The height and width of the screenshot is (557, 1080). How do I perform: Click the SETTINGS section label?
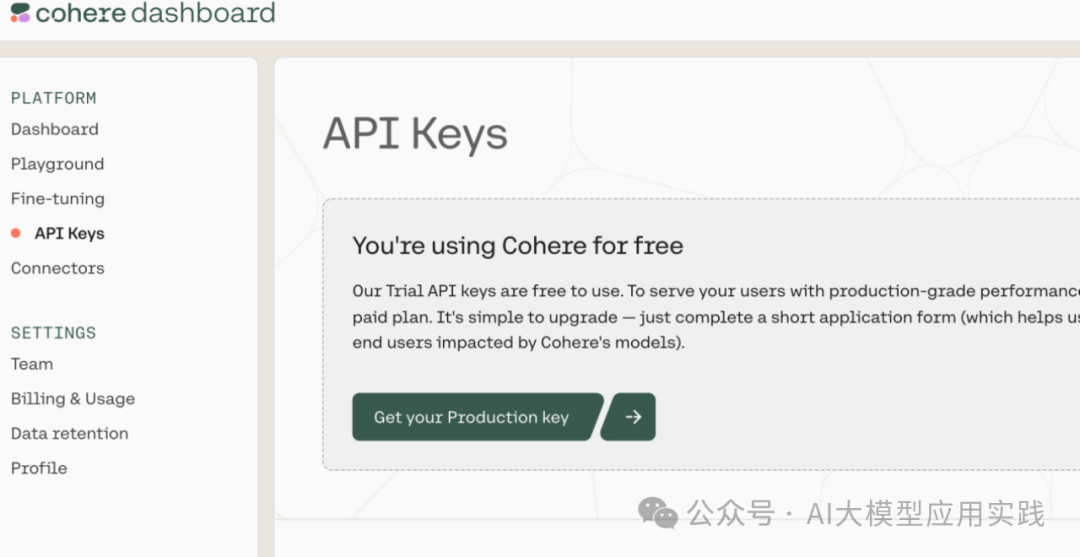tap(53, 333)
